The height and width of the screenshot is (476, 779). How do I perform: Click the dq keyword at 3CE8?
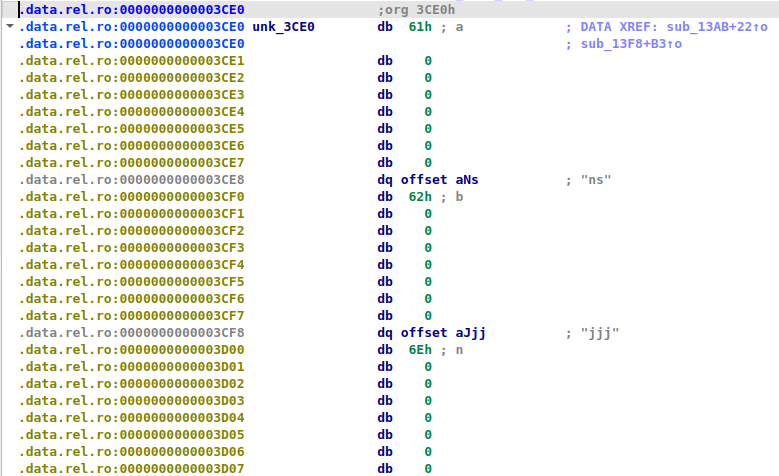coord(385,179)
